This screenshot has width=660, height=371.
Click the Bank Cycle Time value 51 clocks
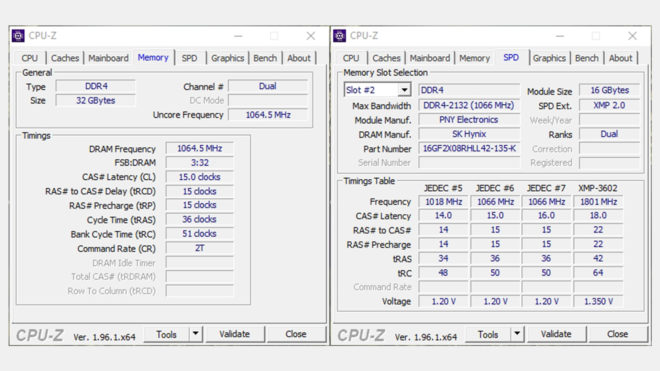[200, 234]
